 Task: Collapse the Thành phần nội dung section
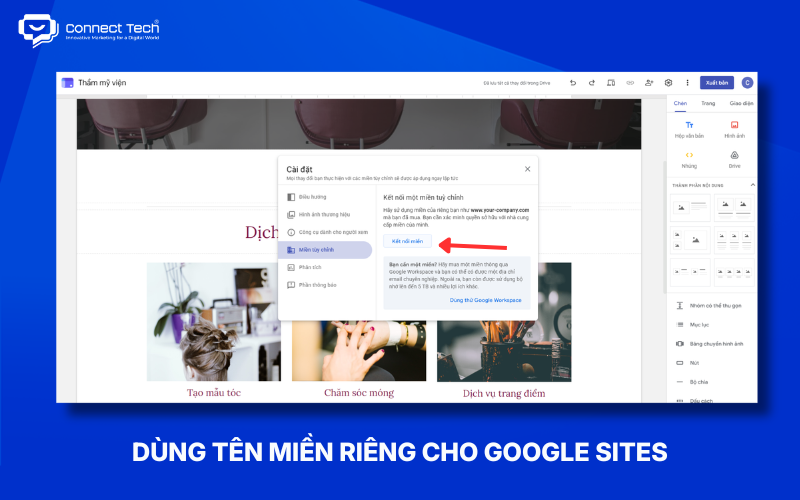[x=753, y=185]
